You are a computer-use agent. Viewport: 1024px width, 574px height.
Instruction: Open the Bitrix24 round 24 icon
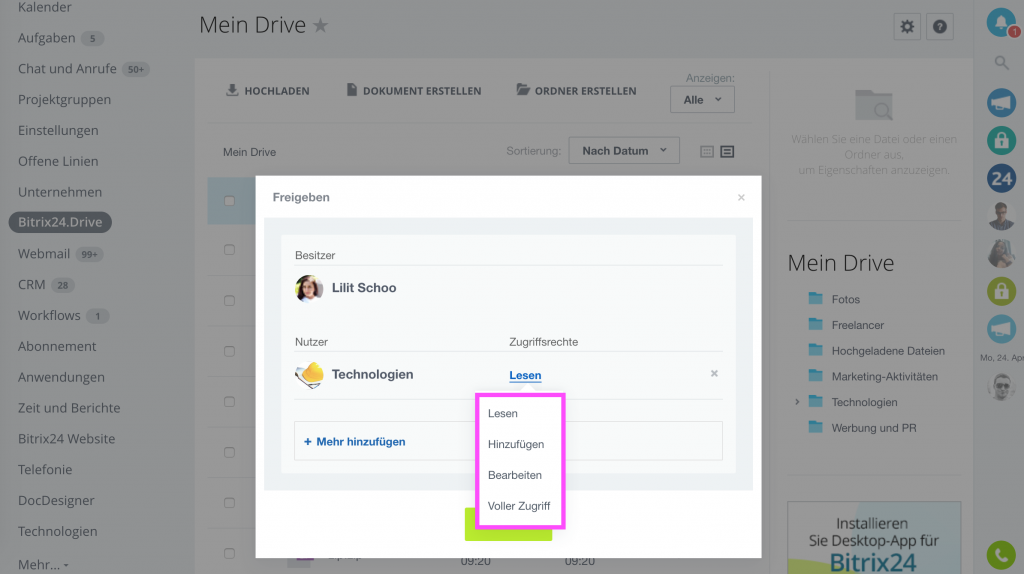click(x=1001, y=178)
